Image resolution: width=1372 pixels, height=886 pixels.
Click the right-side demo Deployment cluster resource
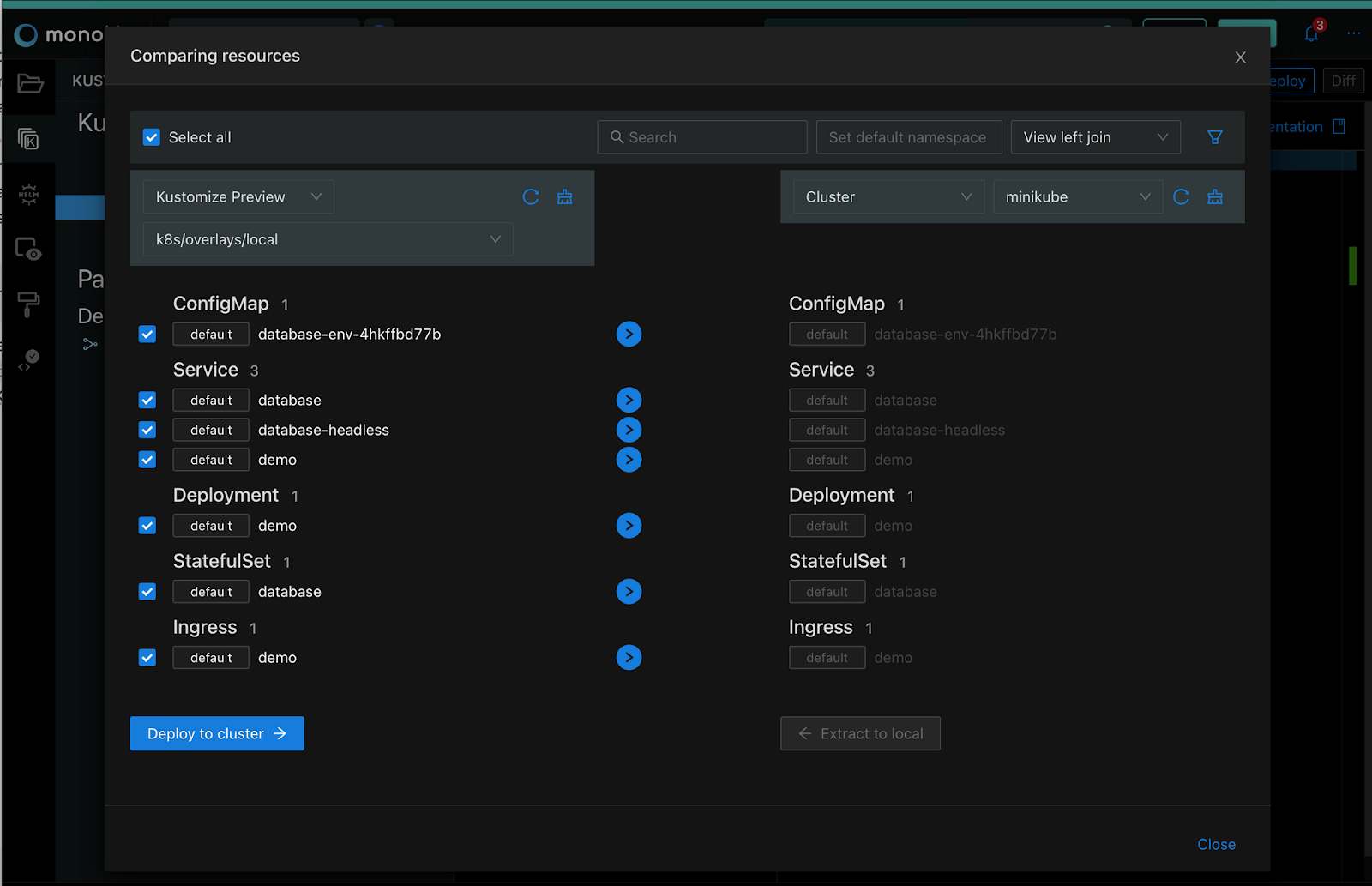point(893,526)
